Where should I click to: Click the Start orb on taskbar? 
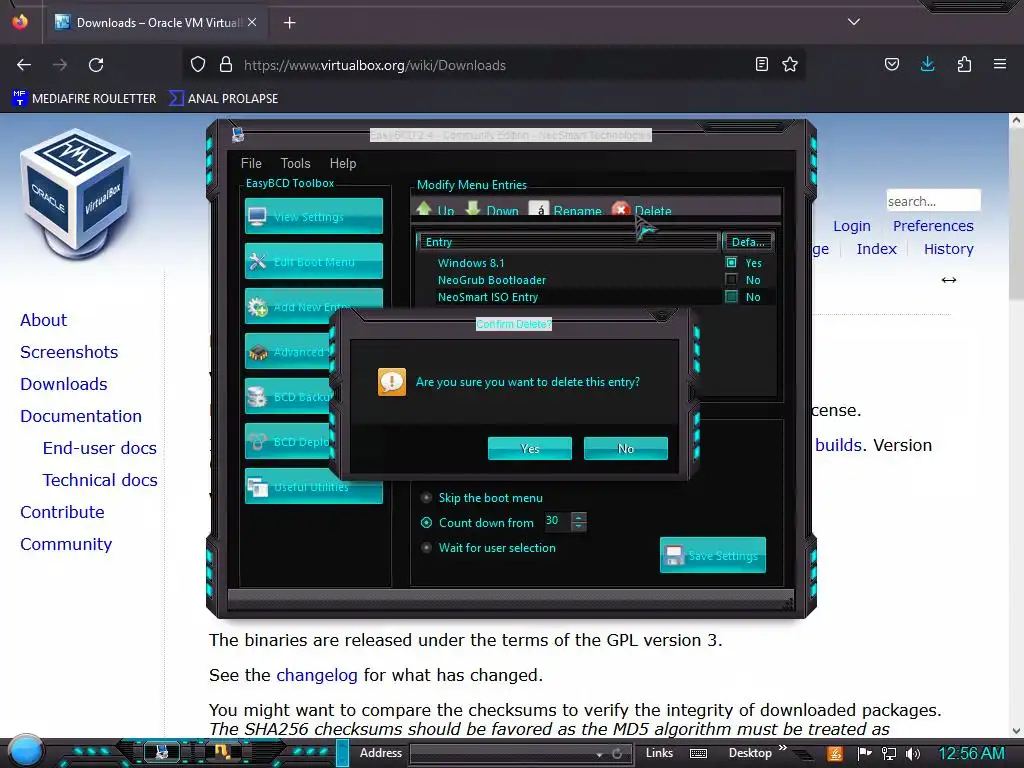pos(26,750)
